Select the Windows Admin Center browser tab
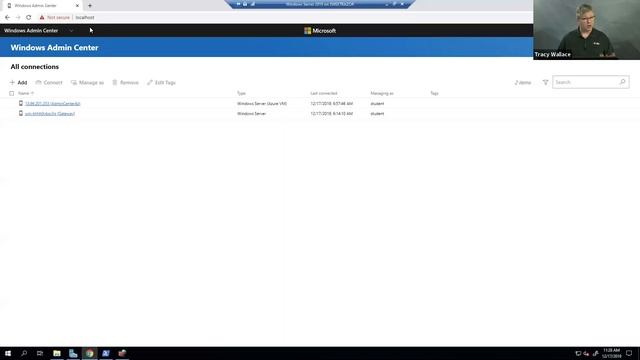This screenshot has height=360, width=640. click(41, 6)
